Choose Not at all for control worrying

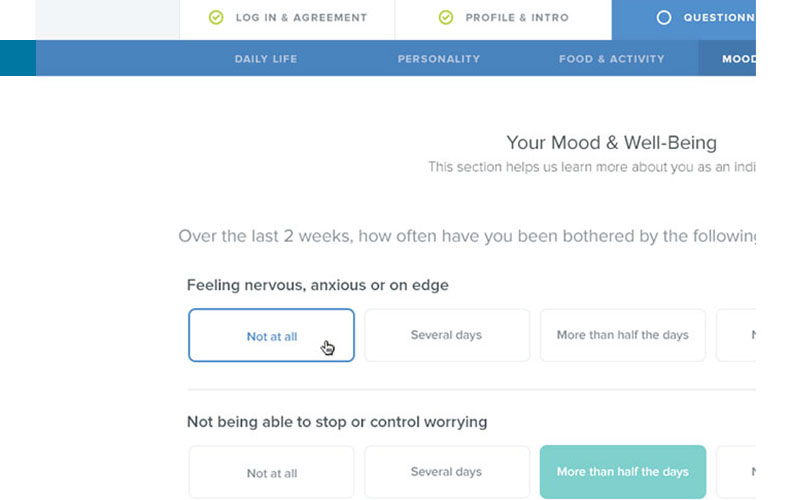click(271, 472)
